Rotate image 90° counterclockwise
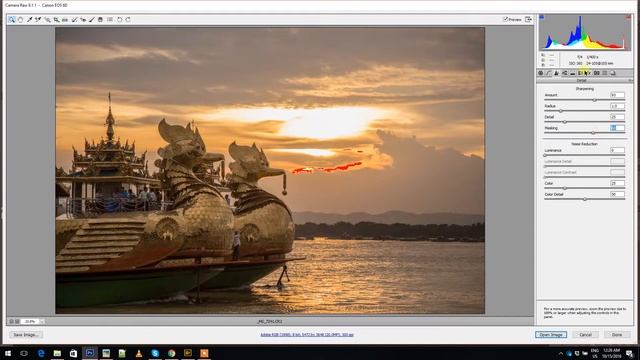Image resolution: width=640 pixels, height=360 pixels. (x=120, y=20)
